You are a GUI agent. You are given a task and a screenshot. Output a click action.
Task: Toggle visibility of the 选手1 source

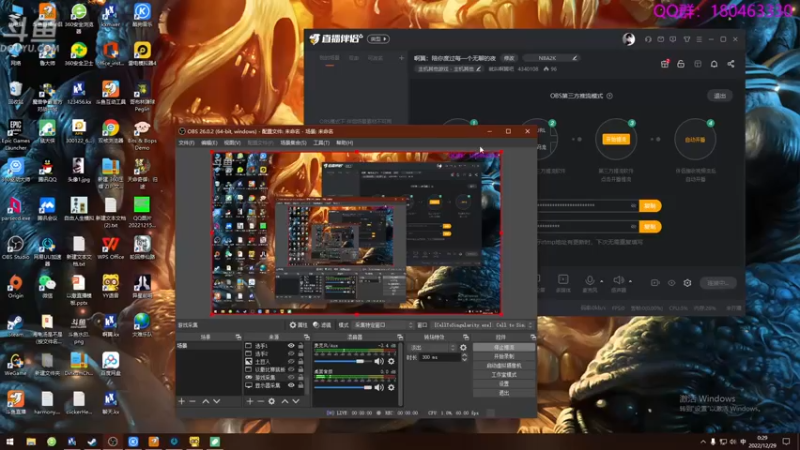(291, 346)
